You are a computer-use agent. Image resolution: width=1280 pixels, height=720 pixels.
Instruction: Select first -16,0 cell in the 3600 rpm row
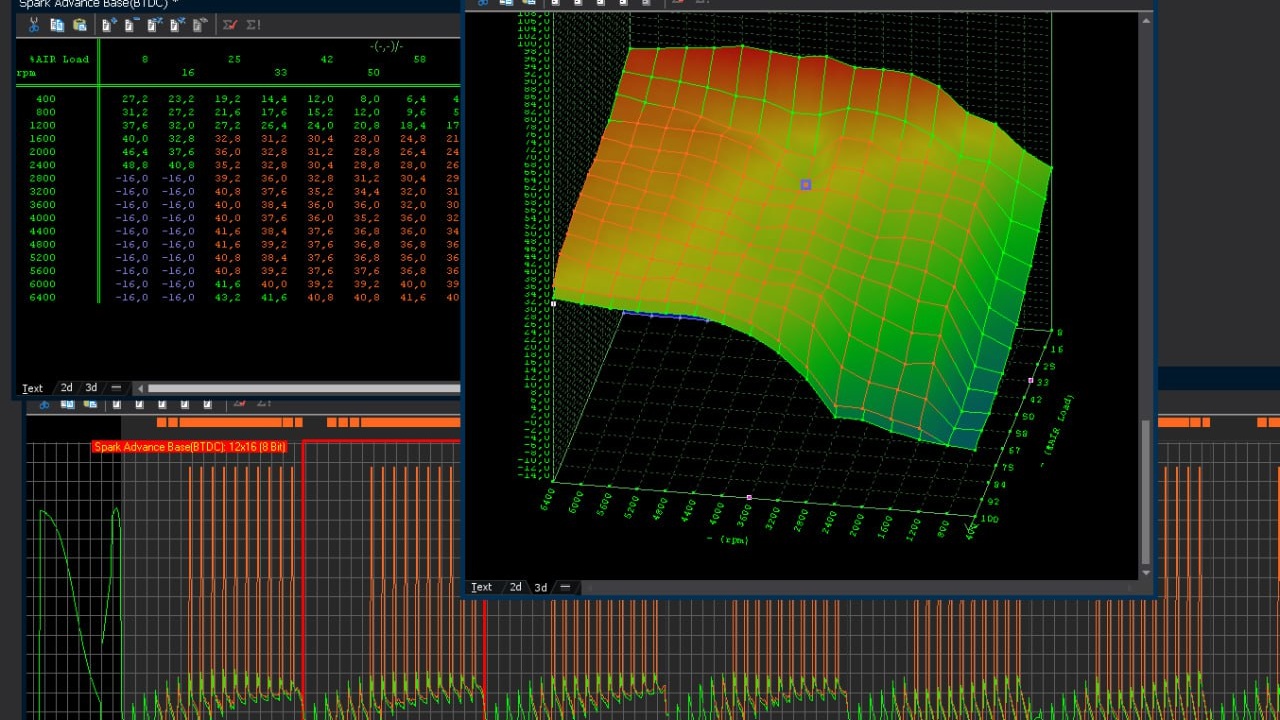tap(132, 205)
